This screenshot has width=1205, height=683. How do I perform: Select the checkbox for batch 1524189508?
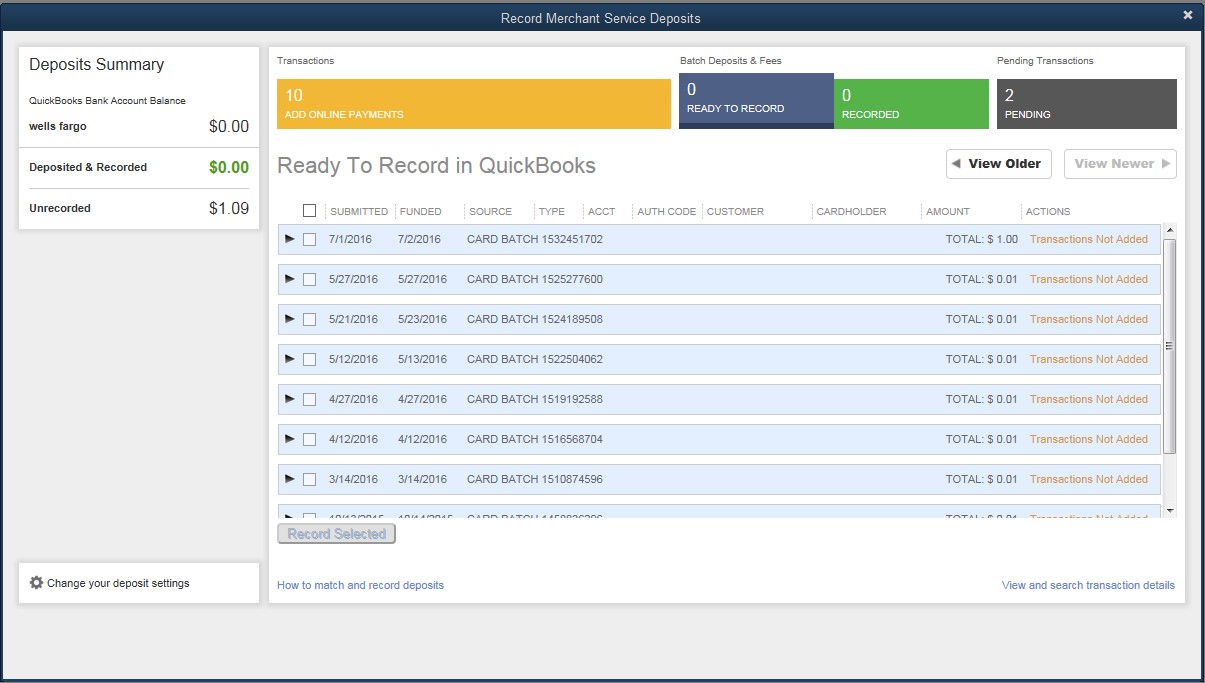(309, 319)
